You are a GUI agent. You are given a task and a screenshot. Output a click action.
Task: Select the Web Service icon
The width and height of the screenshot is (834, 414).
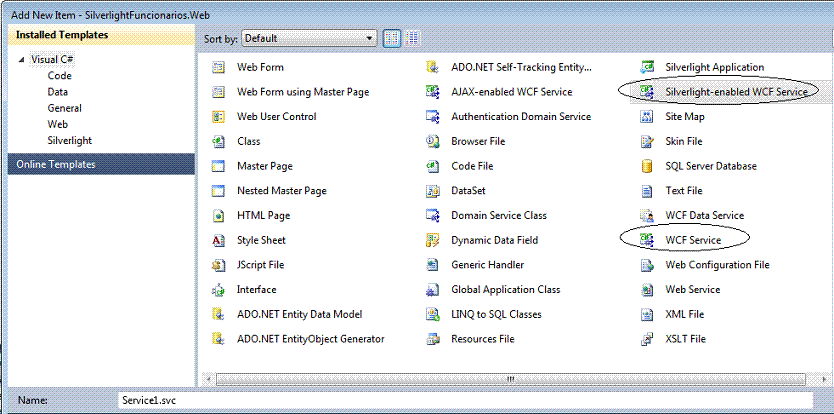click(647, 290)
